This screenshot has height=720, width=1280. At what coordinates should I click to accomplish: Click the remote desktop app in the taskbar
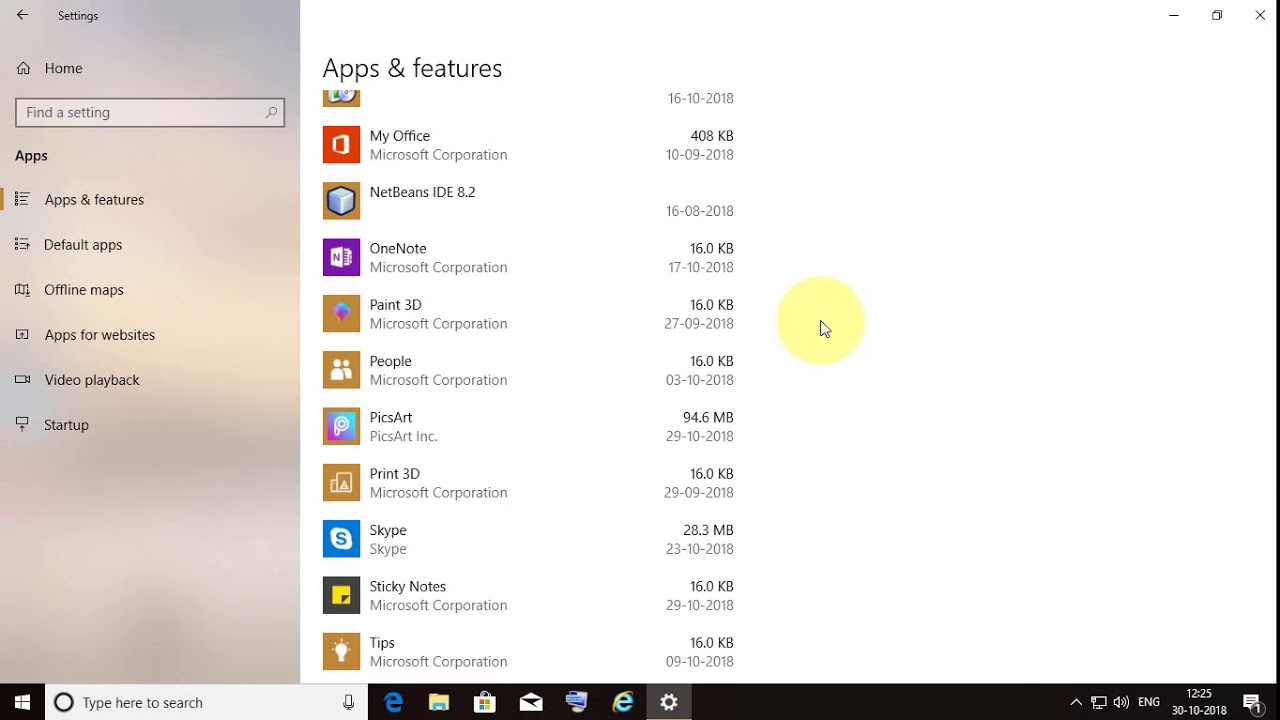point(577,702)
